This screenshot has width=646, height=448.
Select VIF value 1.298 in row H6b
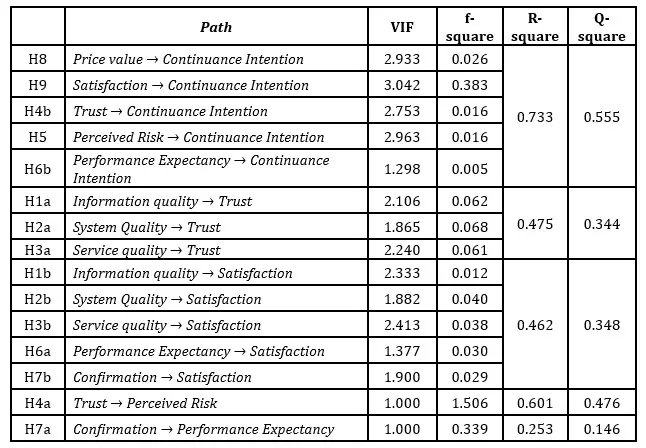click(401, 169)
